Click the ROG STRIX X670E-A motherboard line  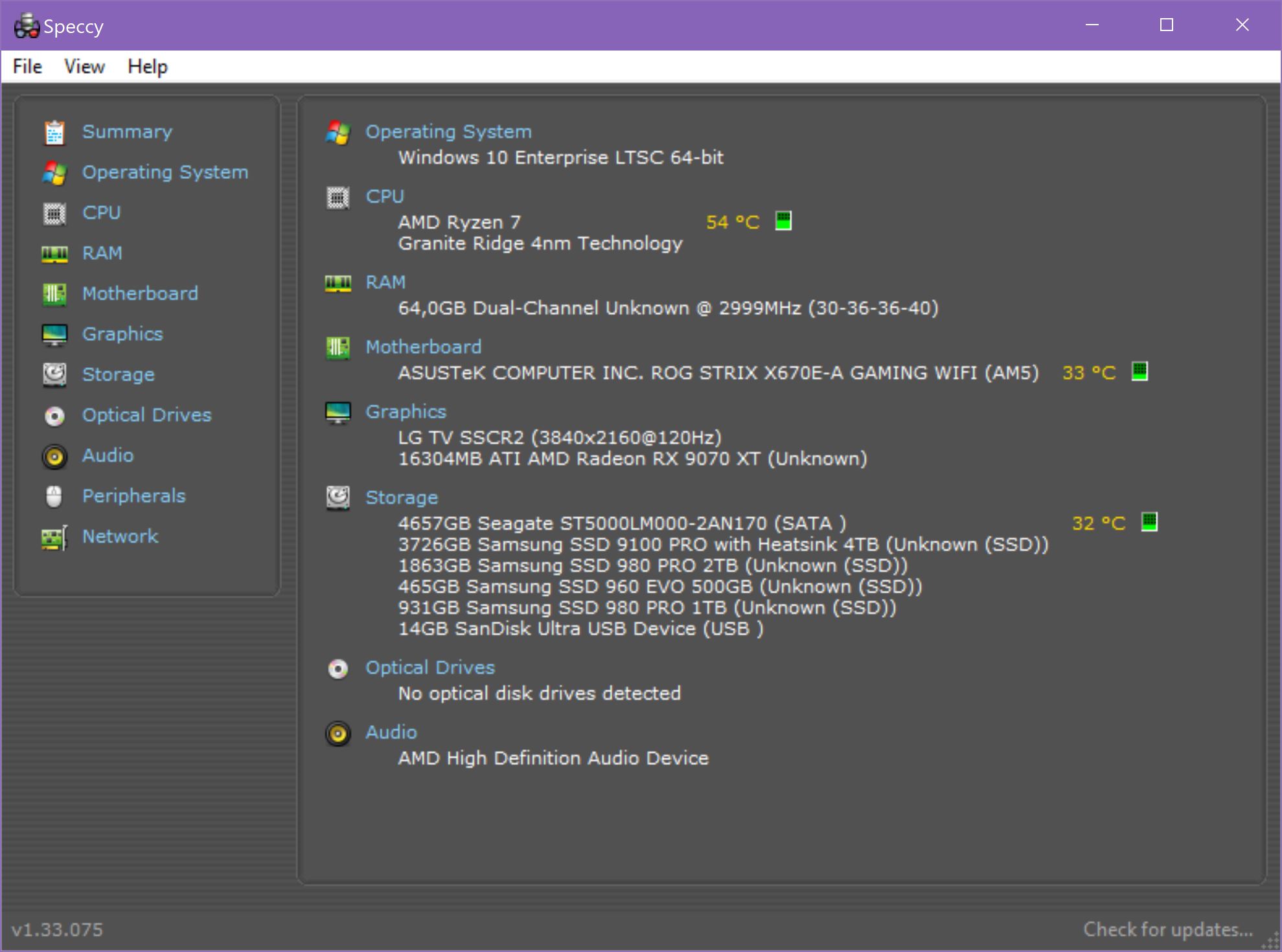coord(718,373)
